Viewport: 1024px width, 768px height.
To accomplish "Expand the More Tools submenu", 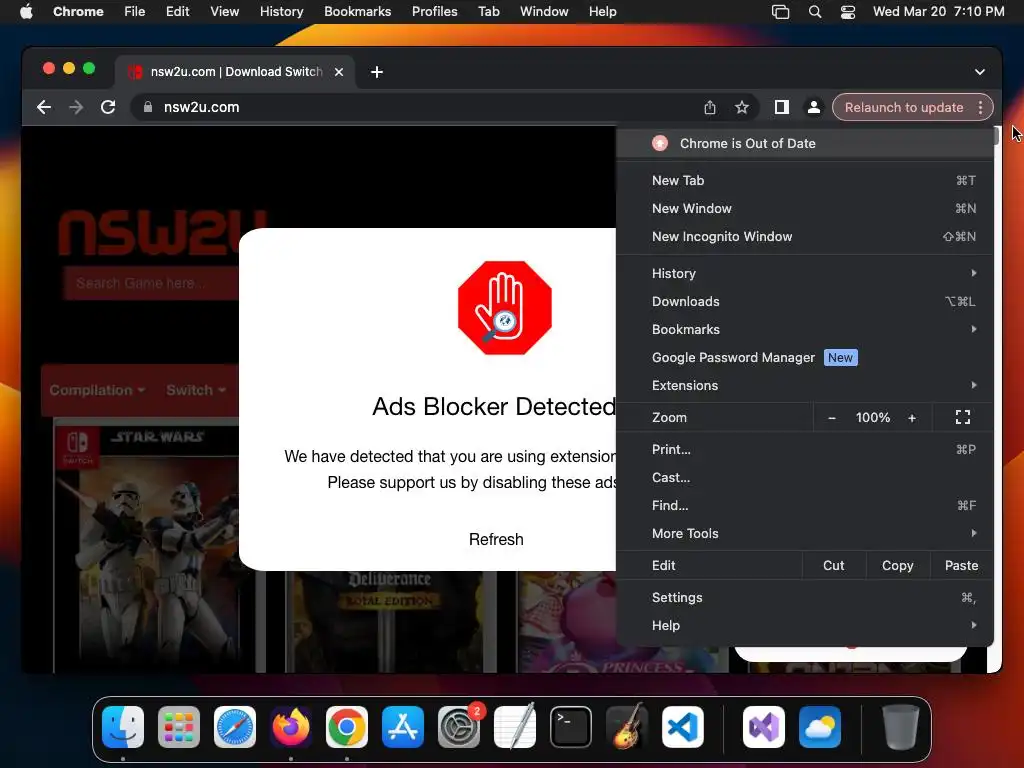I will click(805, 534).
